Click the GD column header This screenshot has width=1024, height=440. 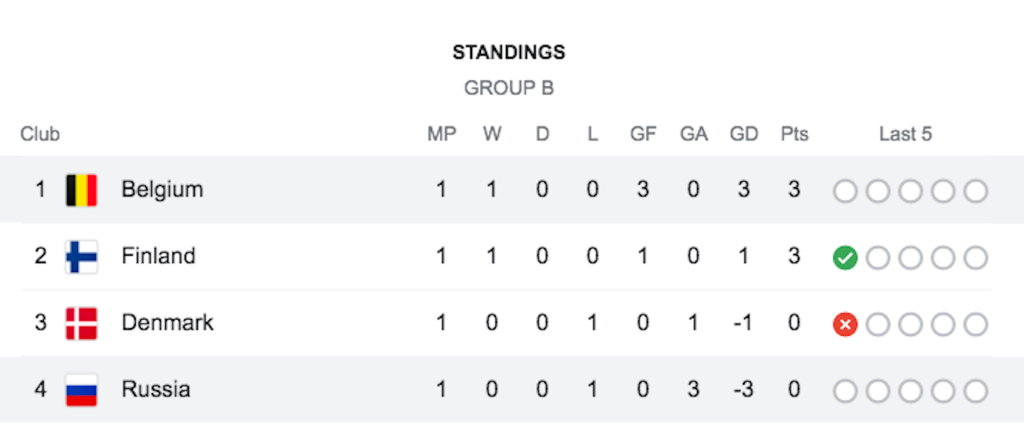744,134
